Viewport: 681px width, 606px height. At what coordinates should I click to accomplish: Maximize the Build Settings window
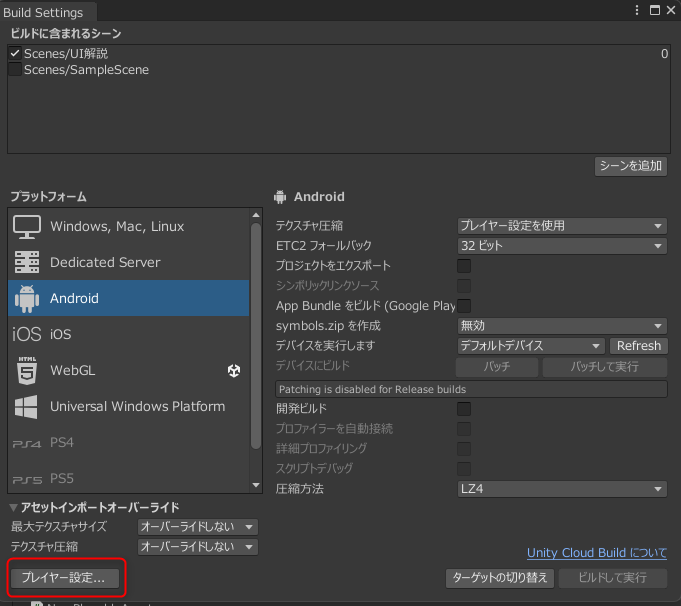pos(655,10)
